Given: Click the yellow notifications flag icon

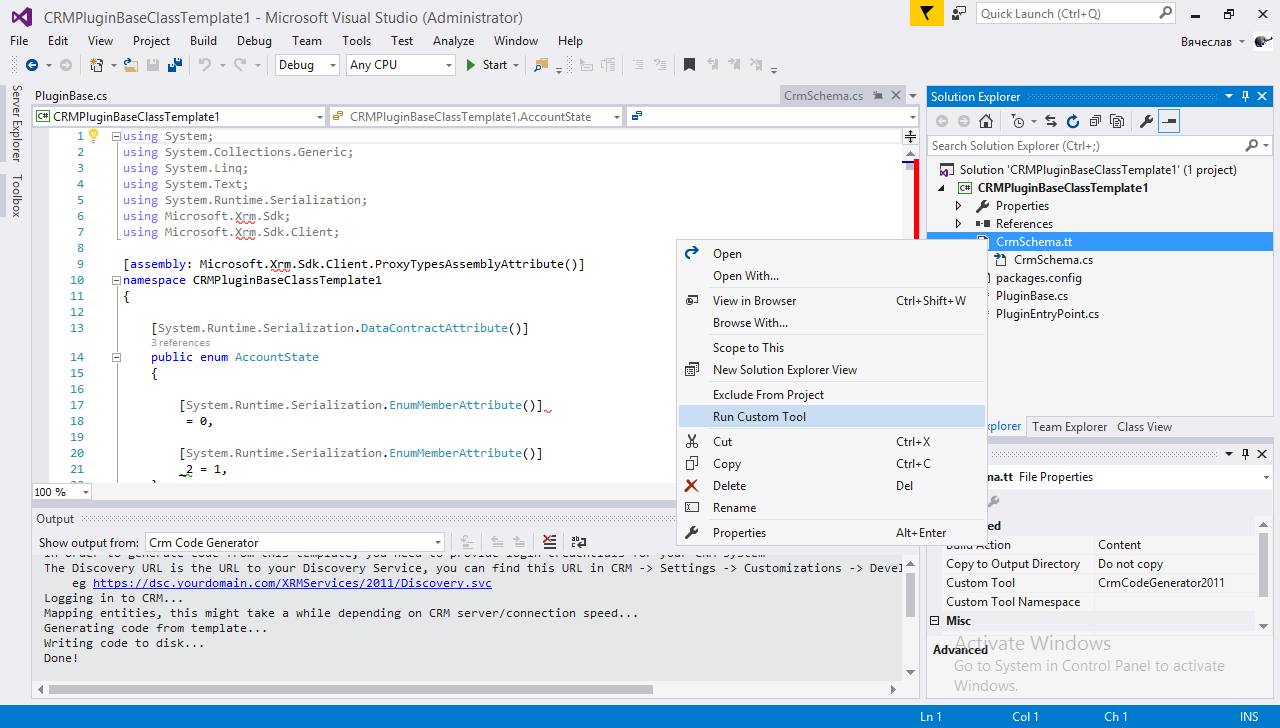Looking at the screenshot, I should 926,13.
